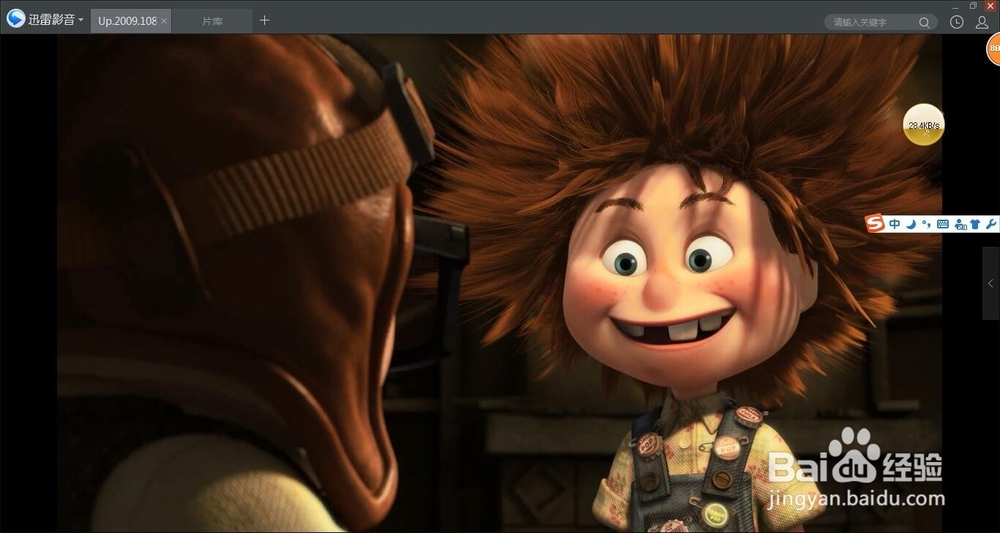Open playback history clock icon
1000x533 pixels.
tap(957, 22)
